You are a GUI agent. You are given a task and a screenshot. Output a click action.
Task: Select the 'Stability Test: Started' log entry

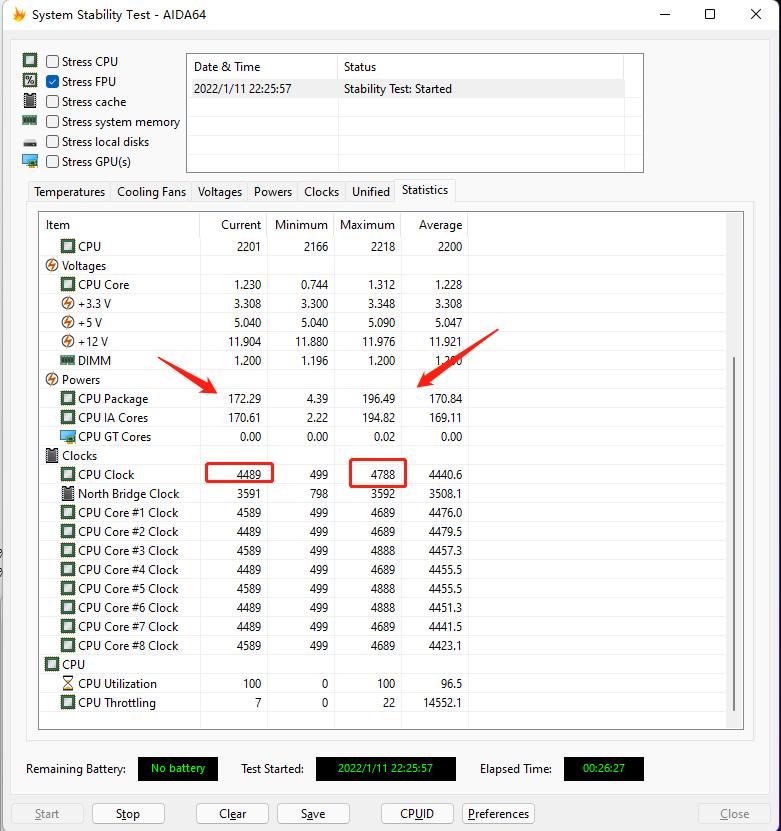[405, 89]
